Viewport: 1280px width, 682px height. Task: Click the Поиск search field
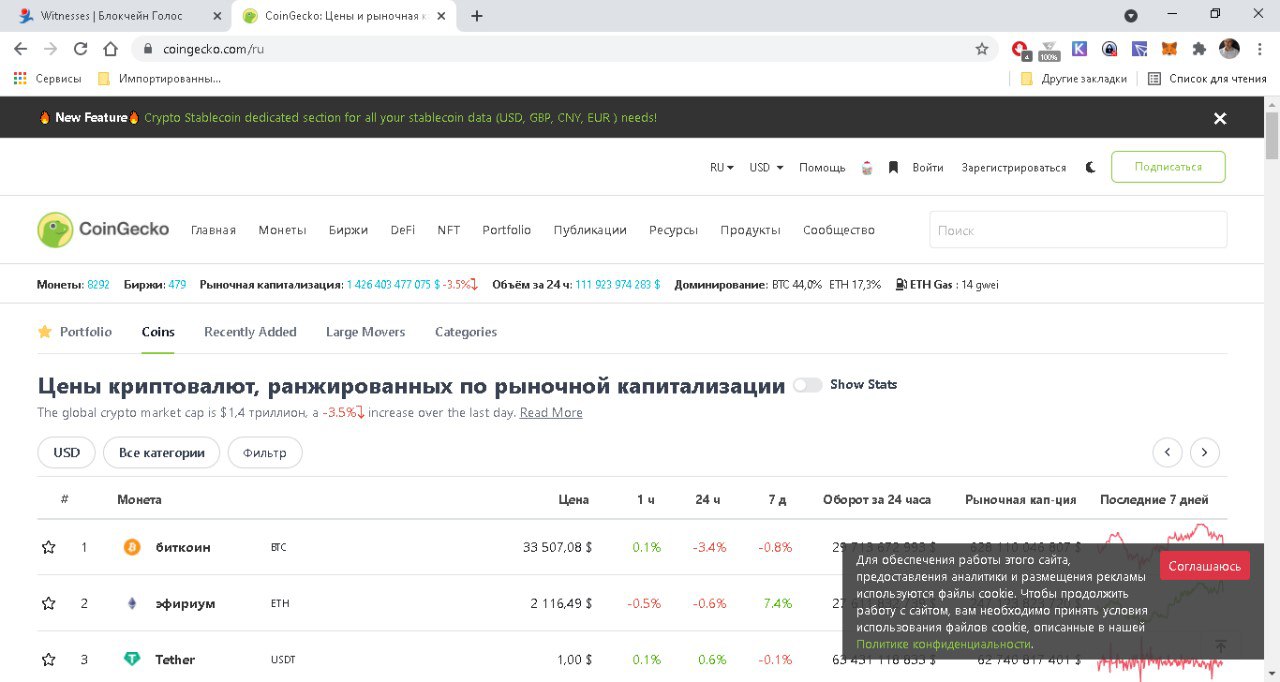point(1077,230)
